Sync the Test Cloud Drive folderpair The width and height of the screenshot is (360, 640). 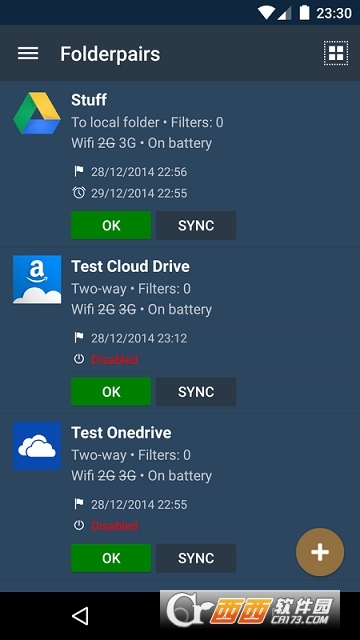click(x=196, y=392)
